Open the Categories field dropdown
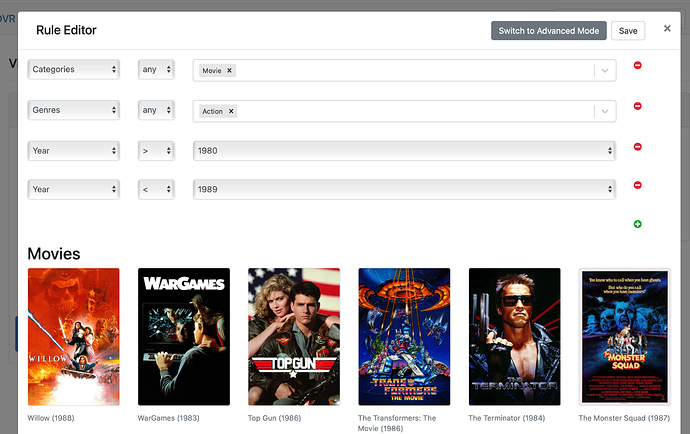This screenshot has height=434, width=690. (73, 70)
